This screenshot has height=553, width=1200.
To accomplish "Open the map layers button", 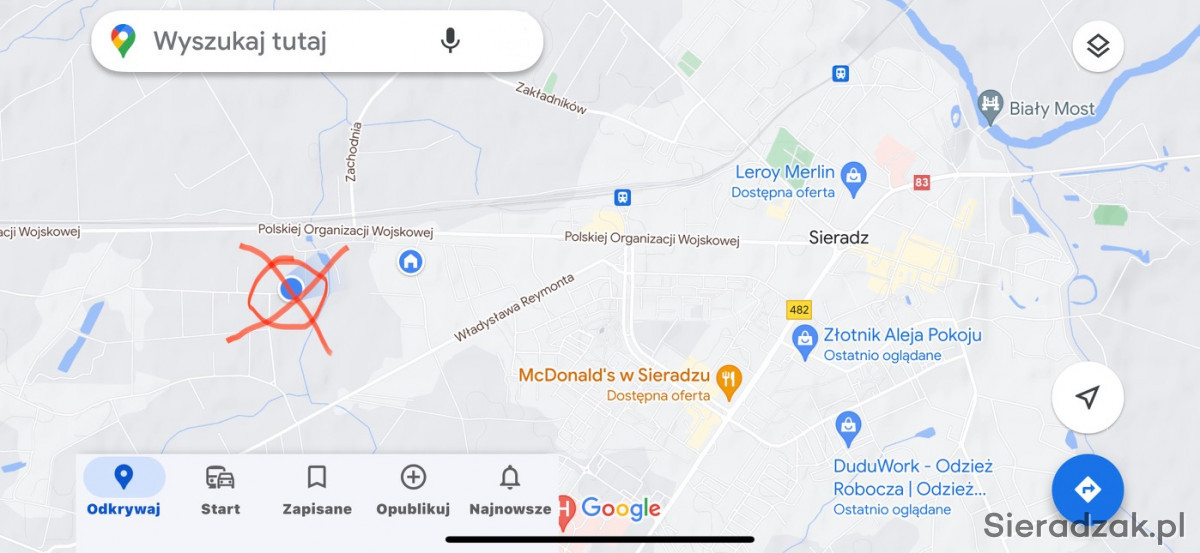I will pyautogui.click(x=1098, y=46).
